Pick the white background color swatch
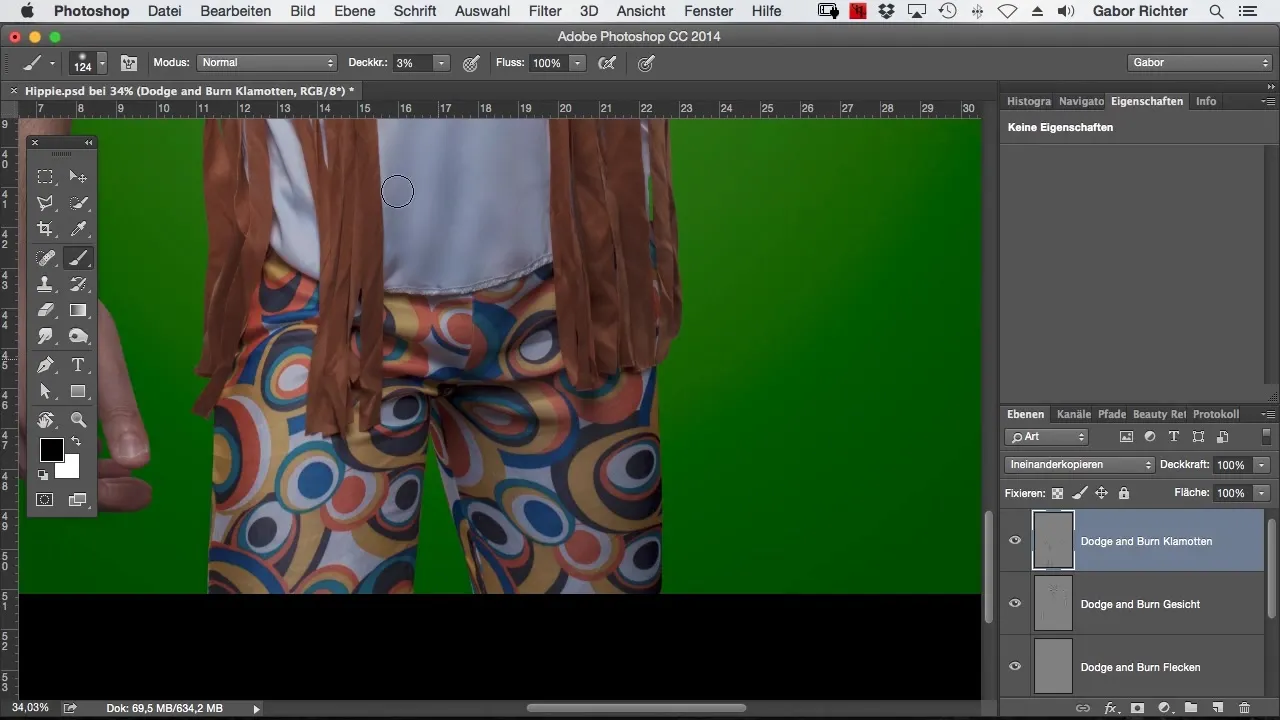 [70, 469]
